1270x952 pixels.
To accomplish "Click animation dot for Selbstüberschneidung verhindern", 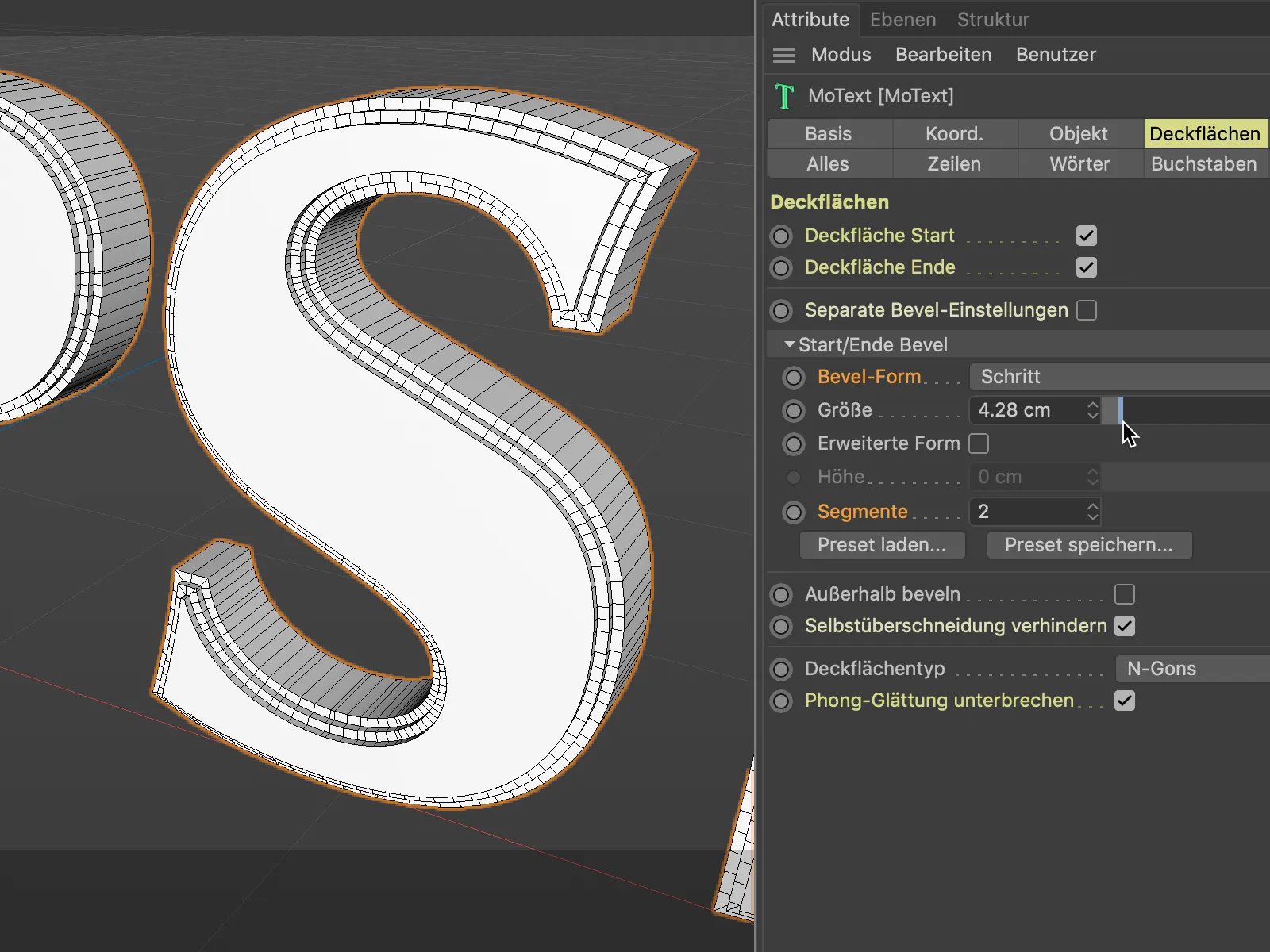I will [782, 626].
